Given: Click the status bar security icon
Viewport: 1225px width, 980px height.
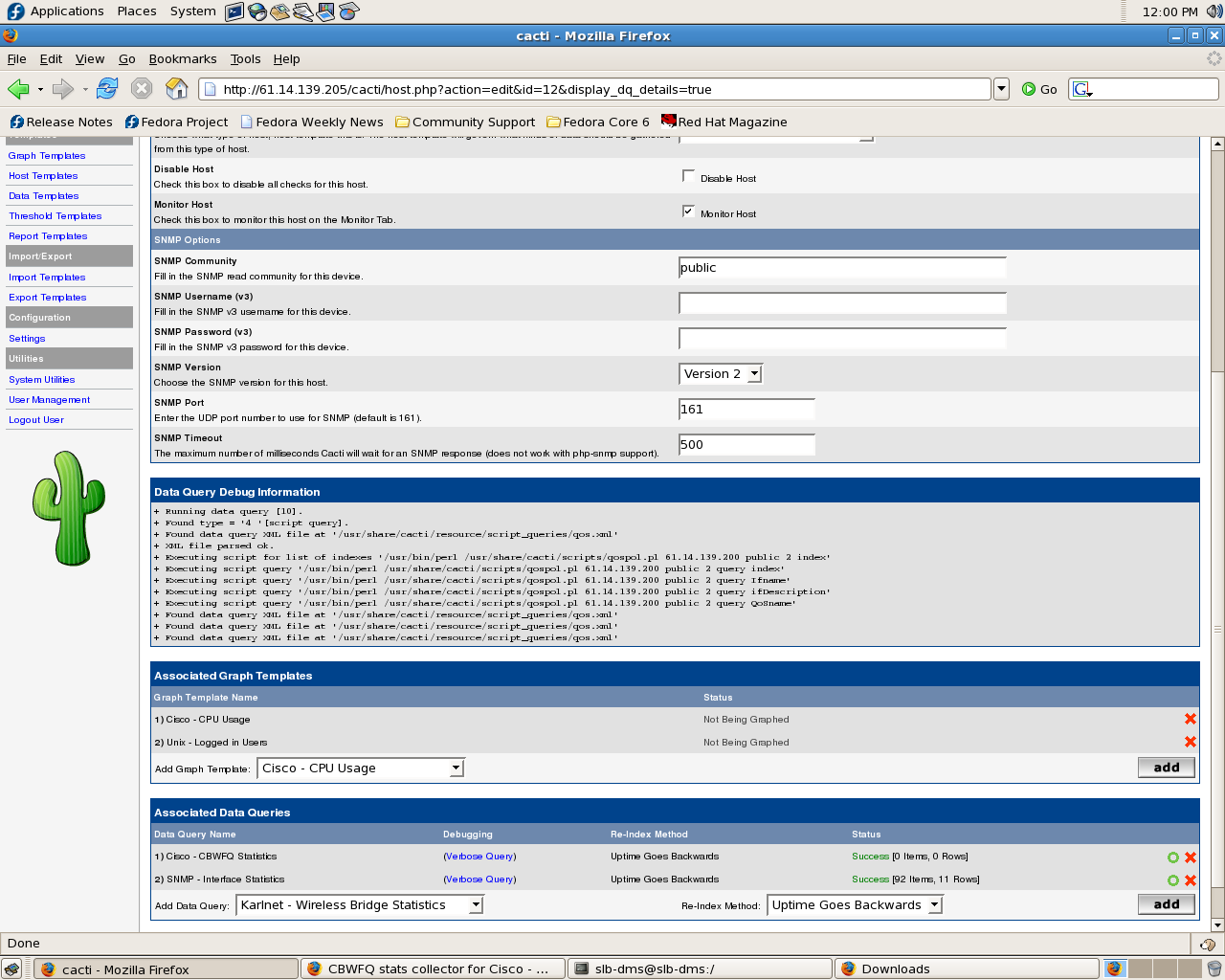Looking at the screenshot, I should tap(1208, 944).
